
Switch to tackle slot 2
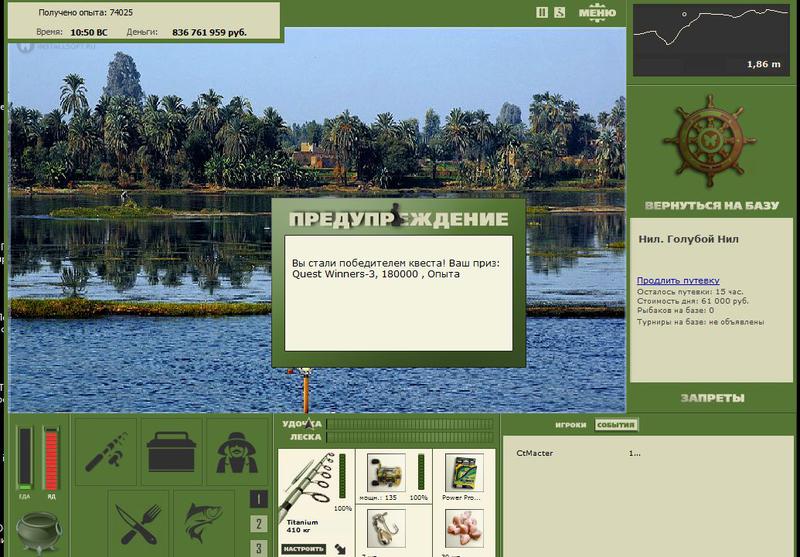tap(259, 524)
